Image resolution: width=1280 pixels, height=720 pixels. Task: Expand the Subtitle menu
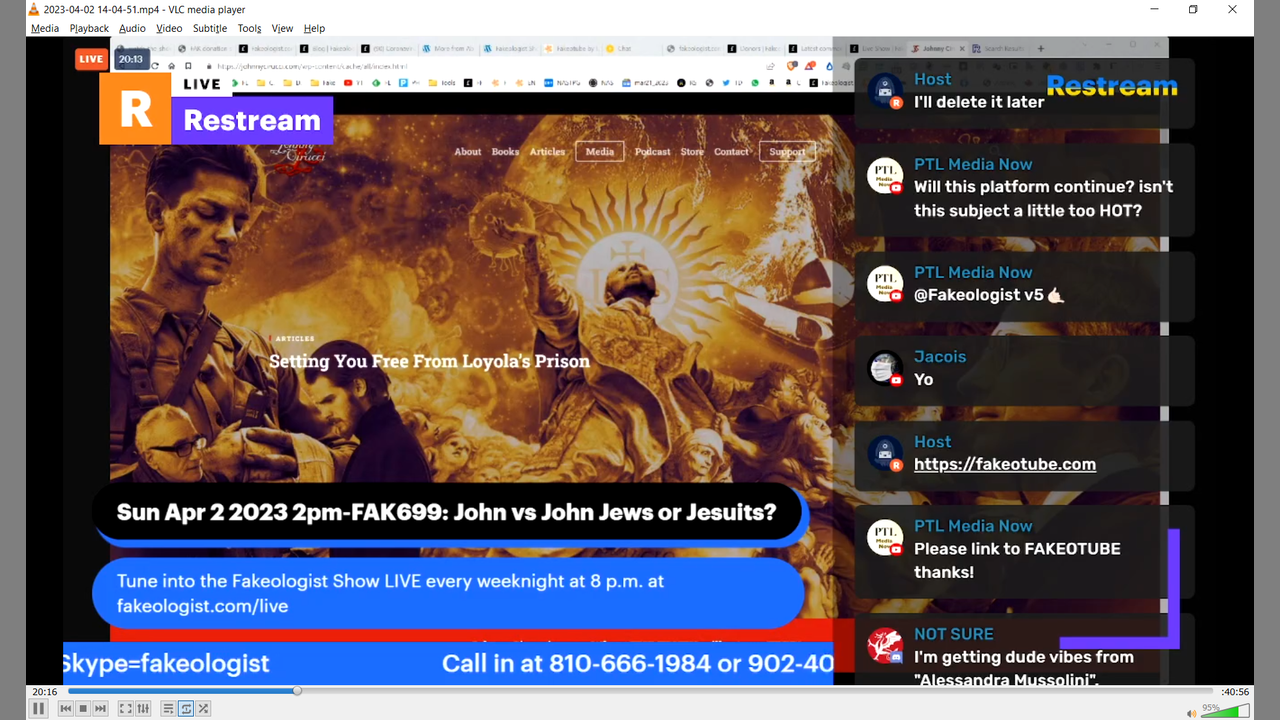coord(210,28)
